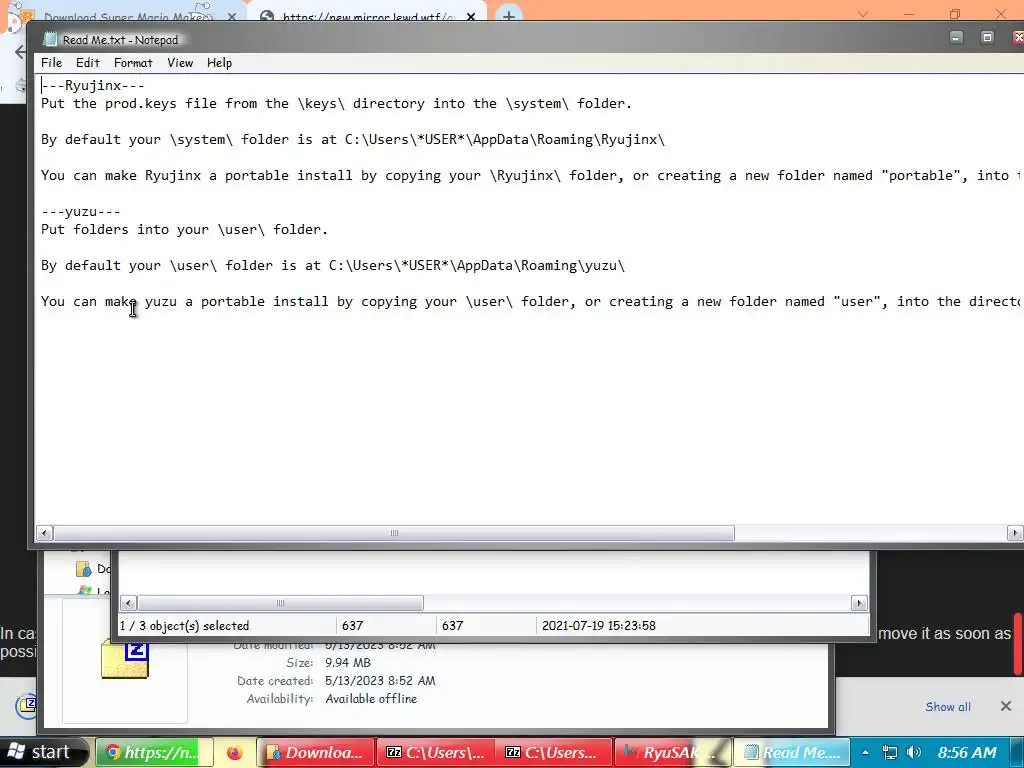Click the 7-Zip scrollbar's right arrow
Viewport: 1024px width, 768px height.
[859, 603]
